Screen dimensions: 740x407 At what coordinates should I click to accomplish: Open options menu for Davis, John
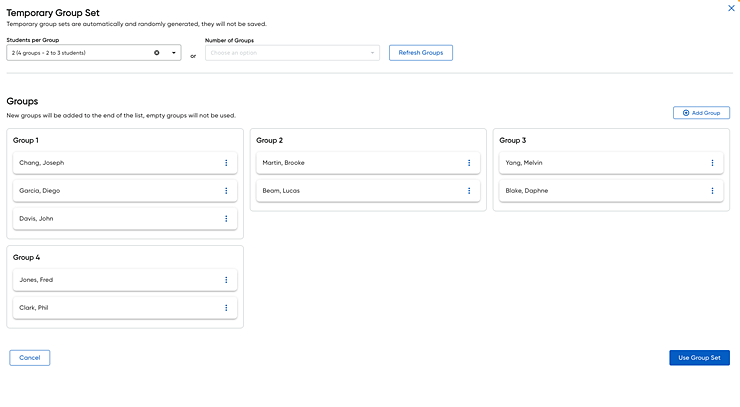[226, 219]
